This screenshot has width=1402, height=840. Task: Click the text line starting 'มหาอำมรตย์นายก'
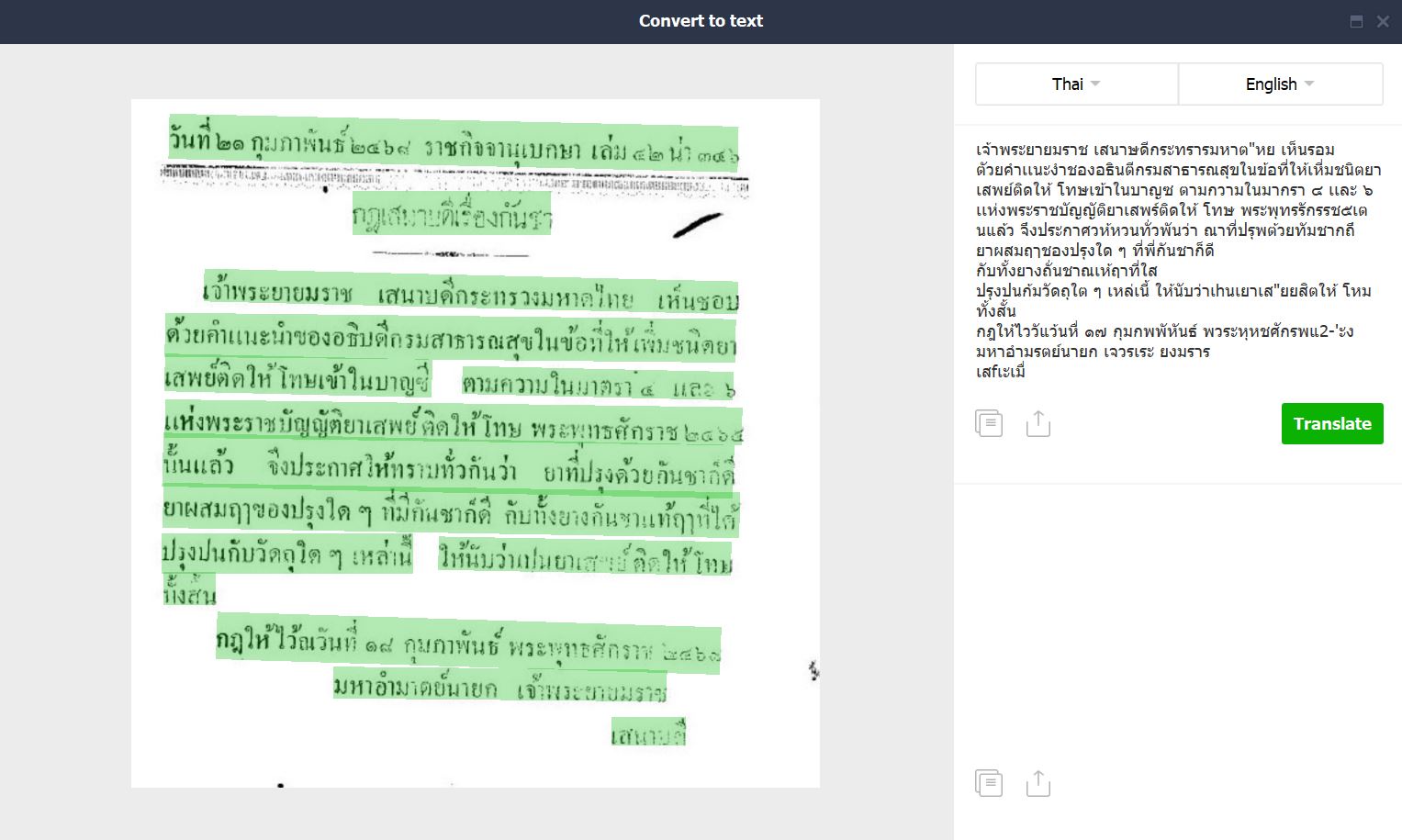pos(1093,352)
